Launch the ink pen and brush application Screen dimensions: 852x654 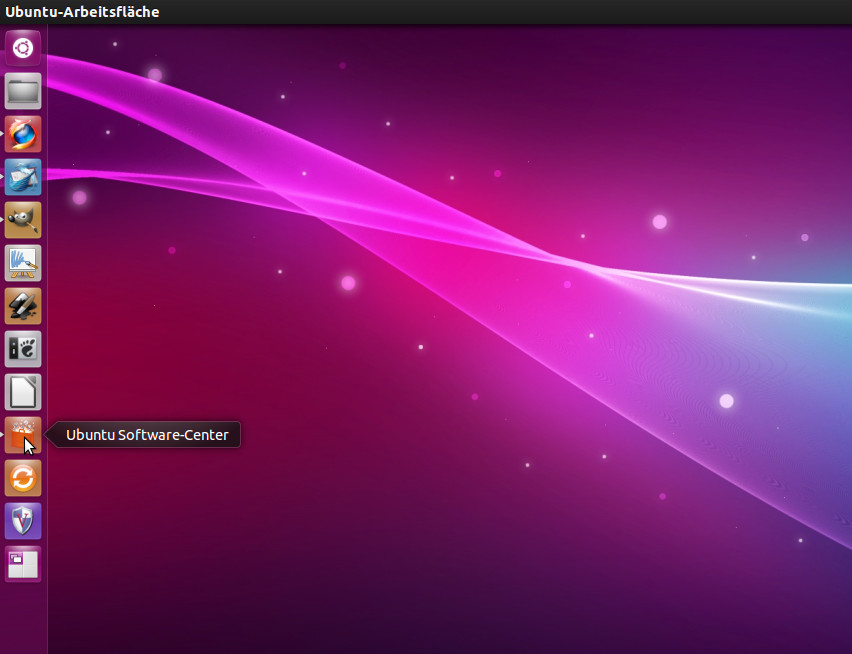tap(23, 306)
